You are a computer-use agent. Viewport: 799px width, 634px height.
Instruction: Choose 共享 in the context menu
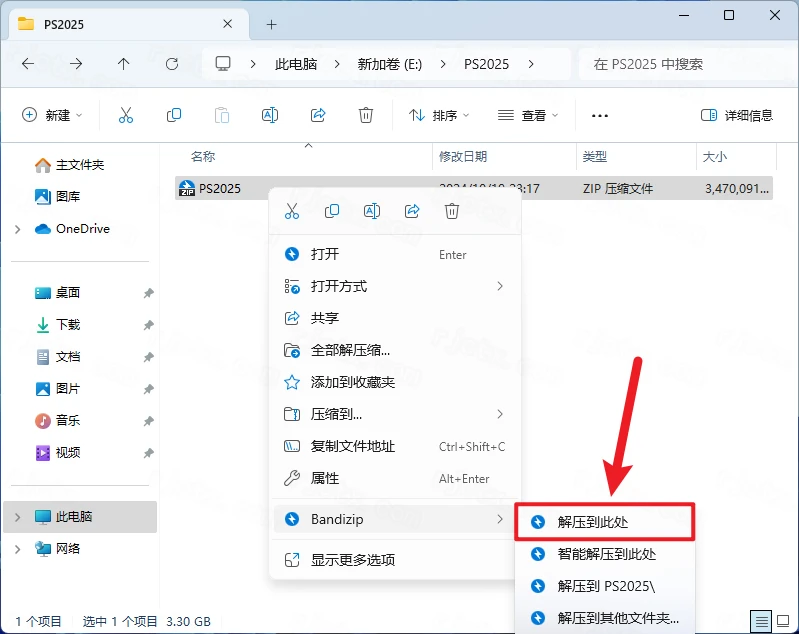(395, 318)
